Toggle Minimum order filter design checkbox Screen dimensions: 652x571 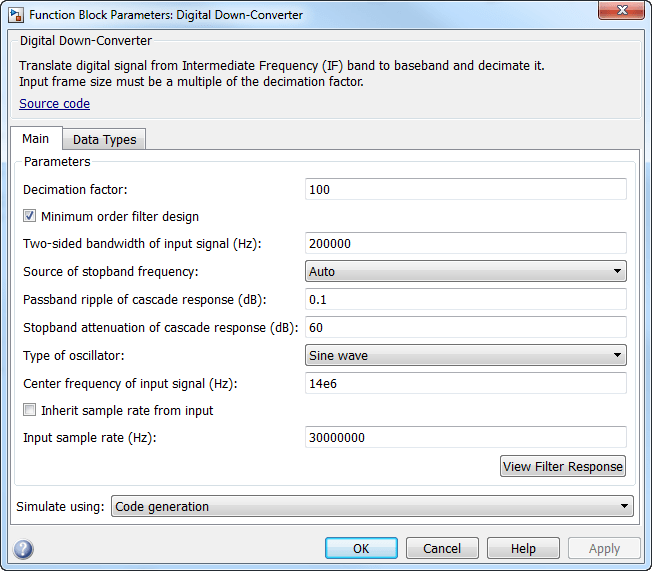coord(30,216)
